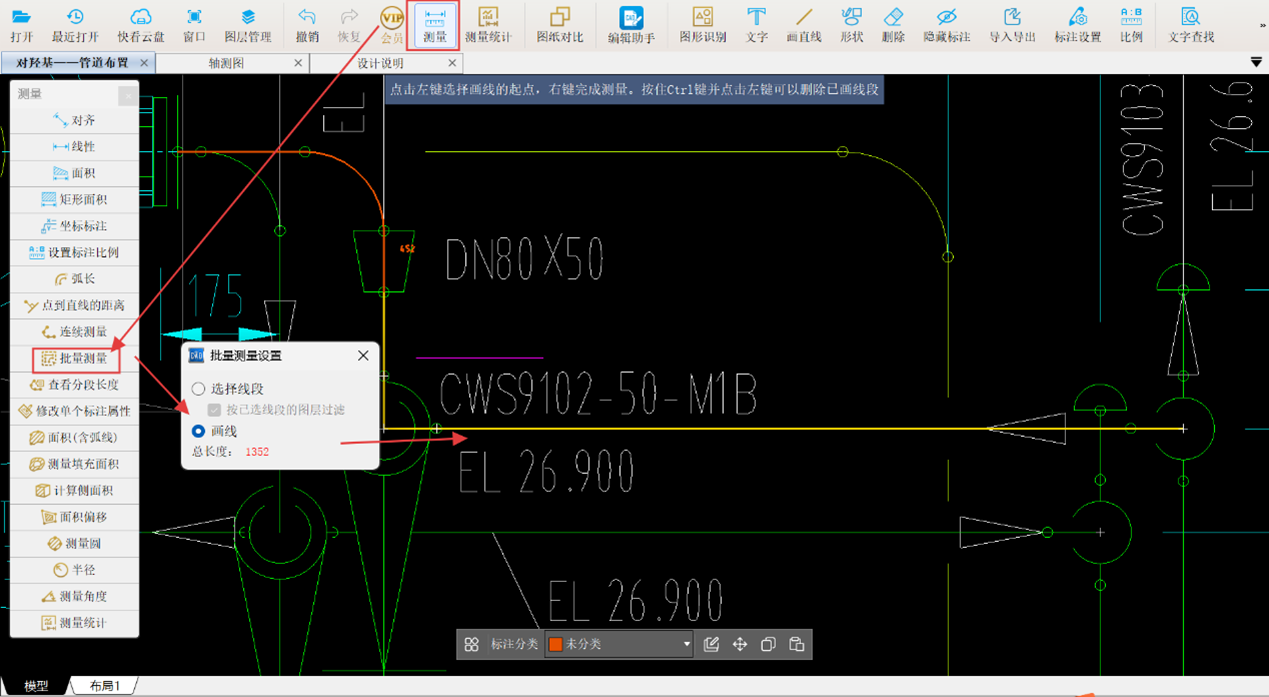
Task: Close the 批量测量设置 dialog
Action: pos(363,356)
